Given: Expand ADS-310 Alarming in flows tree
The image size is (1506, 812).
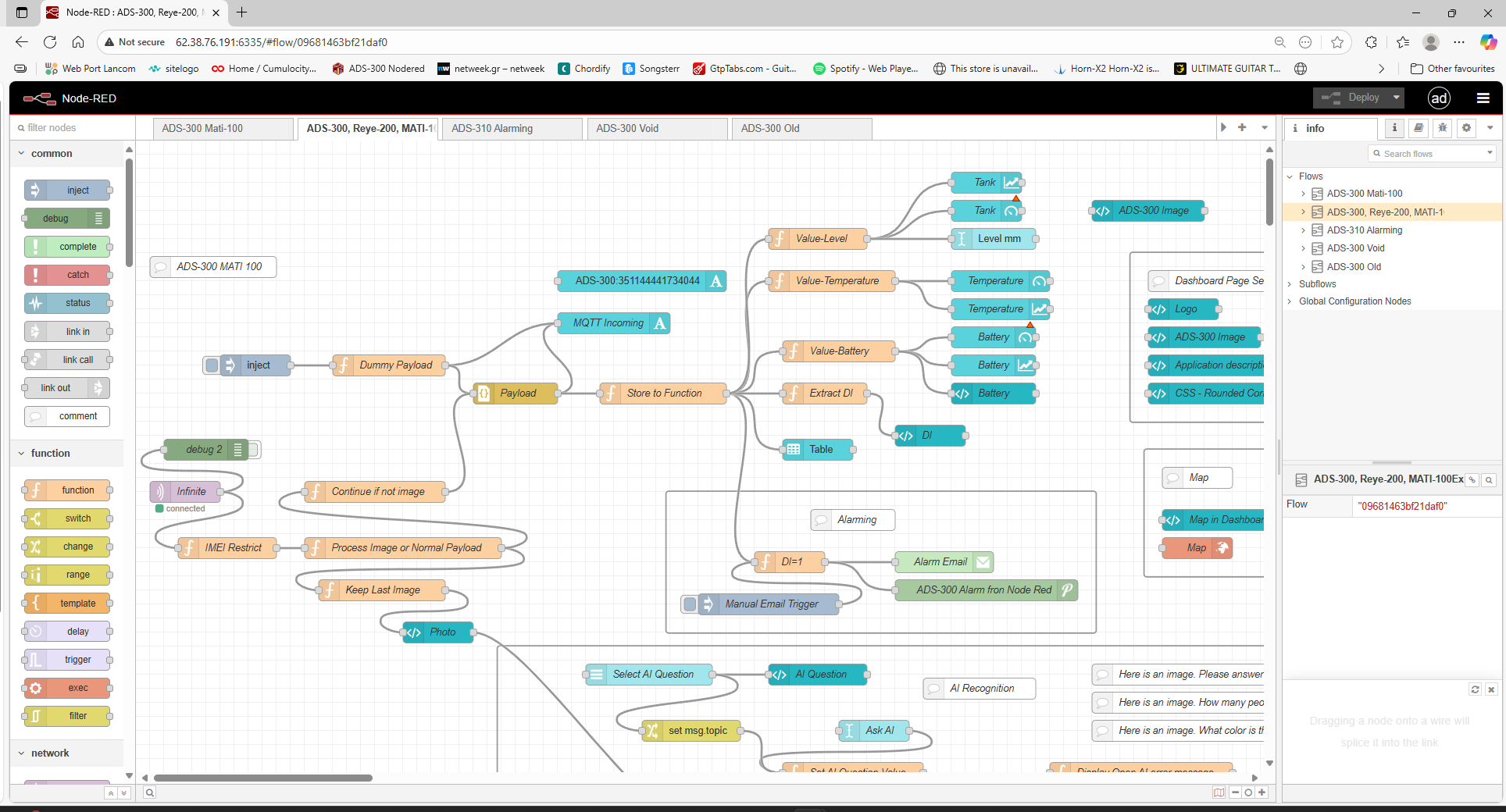Looking at the screenshot, I should coord(1303,230).
